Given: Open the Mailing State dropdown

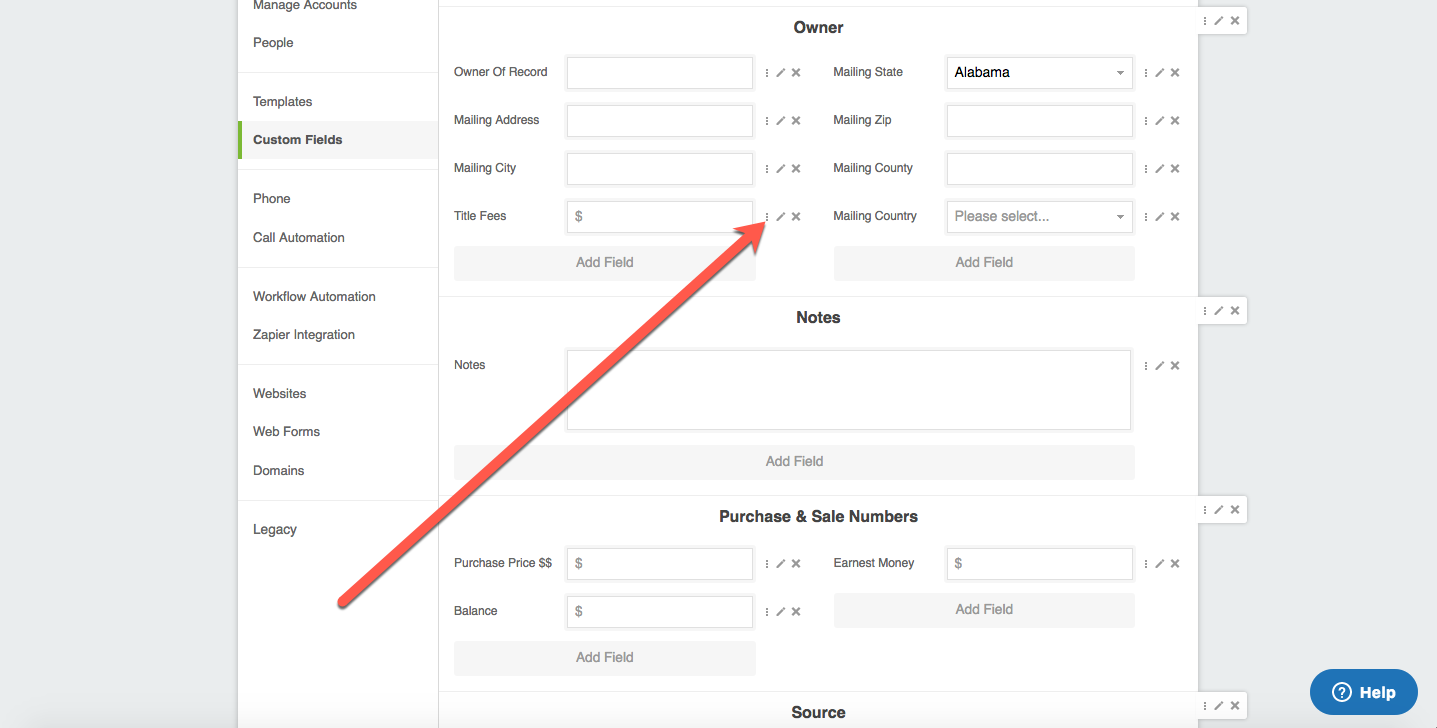Looking at the screenshot, I should tap(1039, 73).
